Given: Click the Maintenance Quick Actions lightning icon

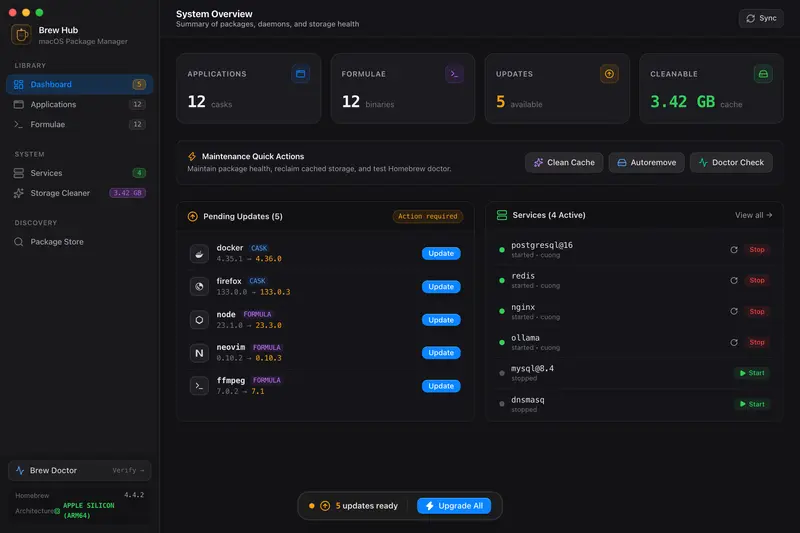Looking at the screenshot, I should (x=192, y=157).
